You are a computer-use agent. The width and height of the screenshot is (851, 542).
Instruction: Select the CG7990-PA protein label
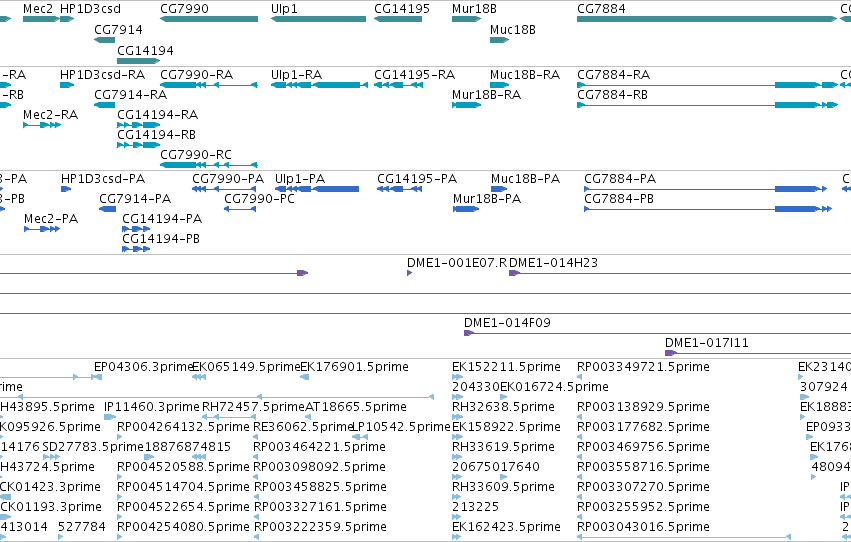point(228,178)
